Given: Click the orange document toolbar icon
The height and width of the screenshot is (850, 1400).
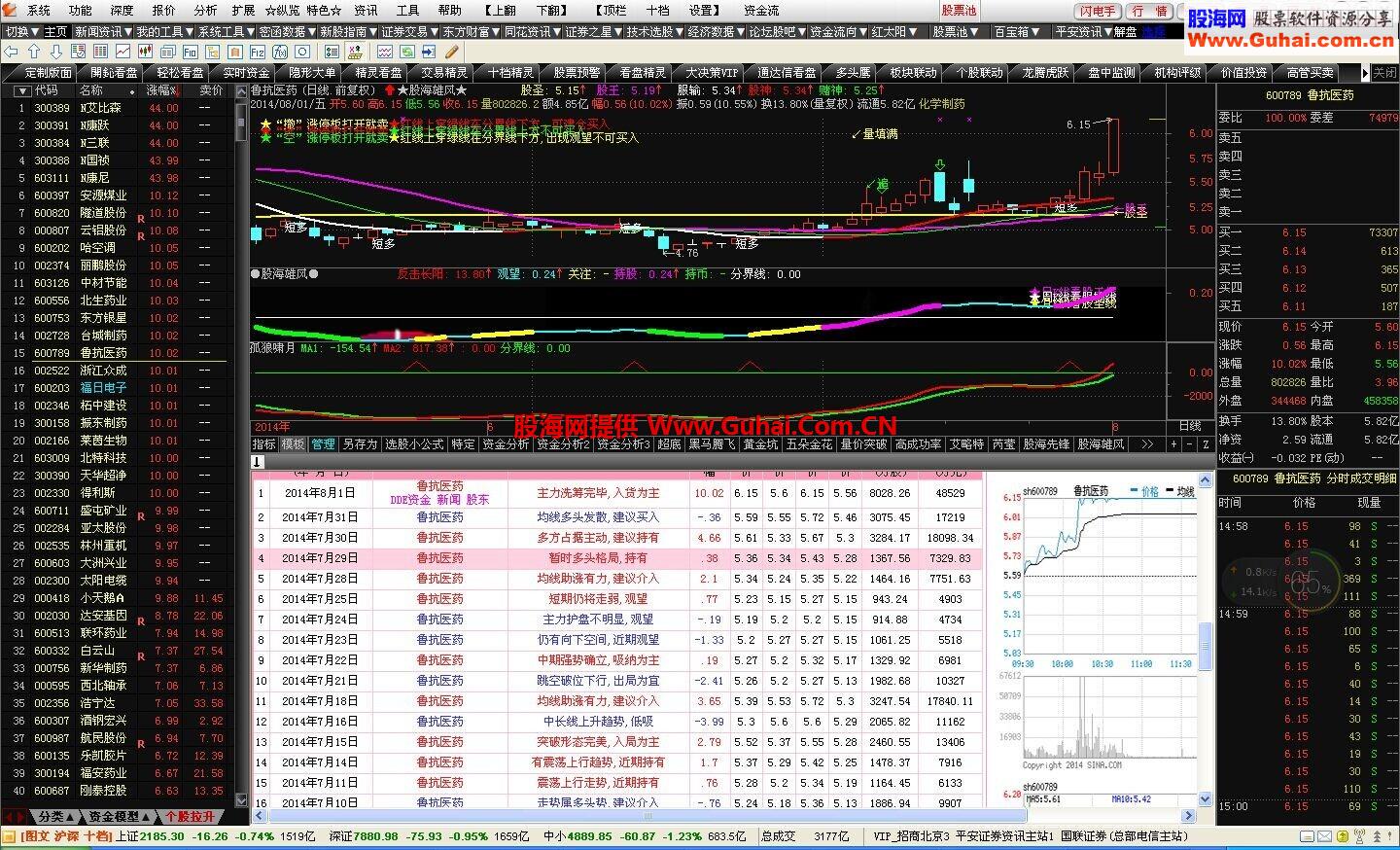Looking at the screenshot, I should (x=234, y=52).
